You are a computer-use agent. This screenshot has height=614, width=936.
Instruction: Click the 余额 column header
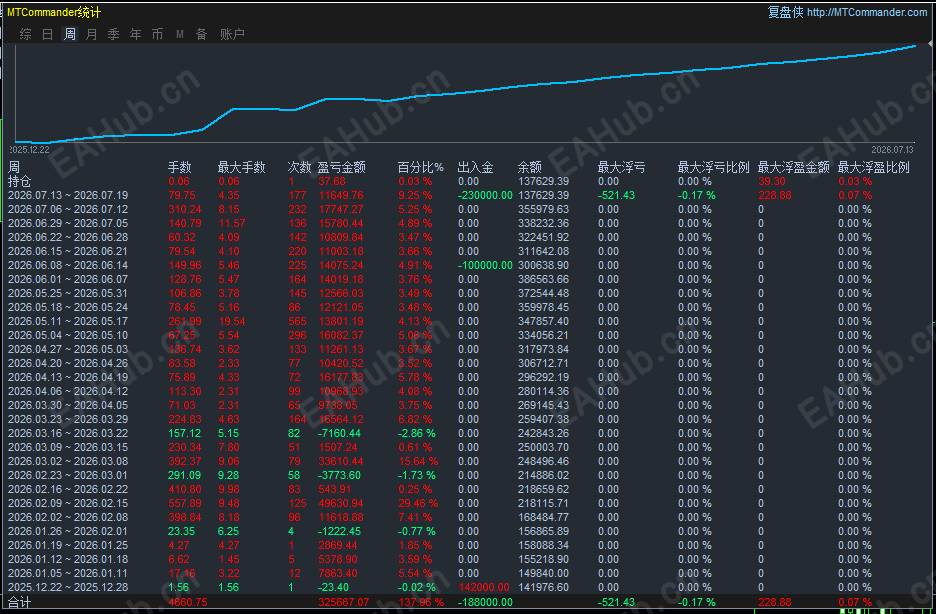point(529,168)
